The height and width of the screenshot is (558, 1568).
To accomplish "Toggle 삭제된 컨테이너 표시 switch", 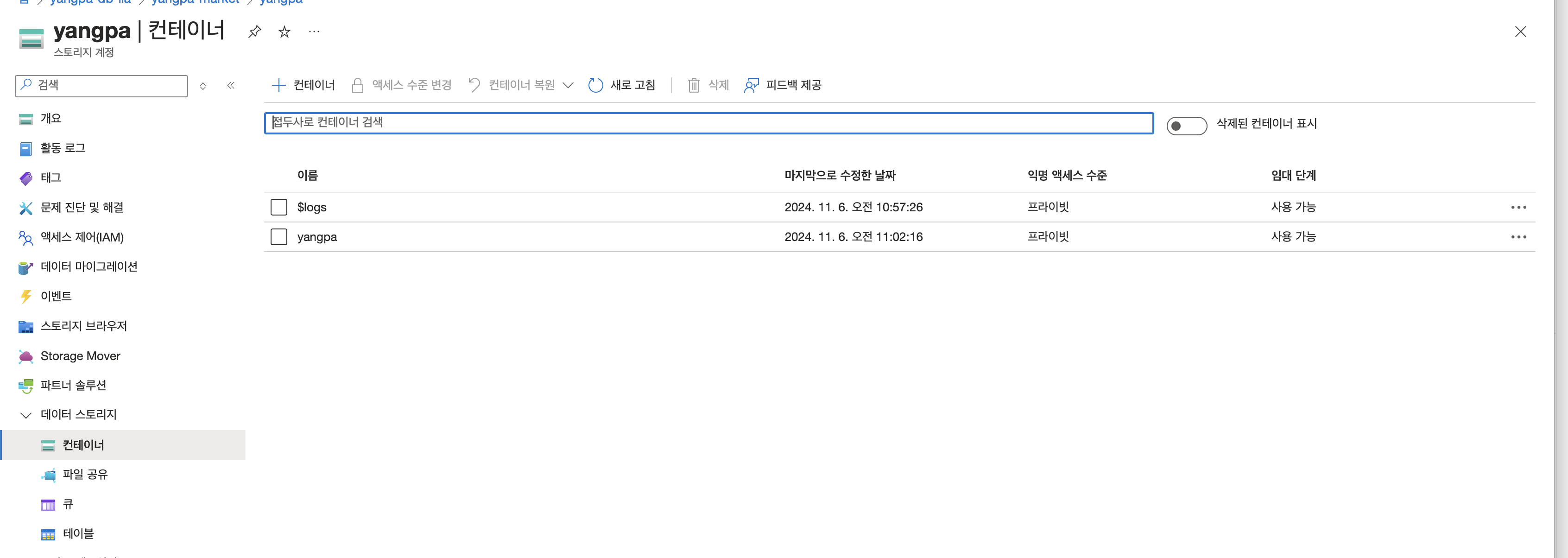I will (1186, 125).
